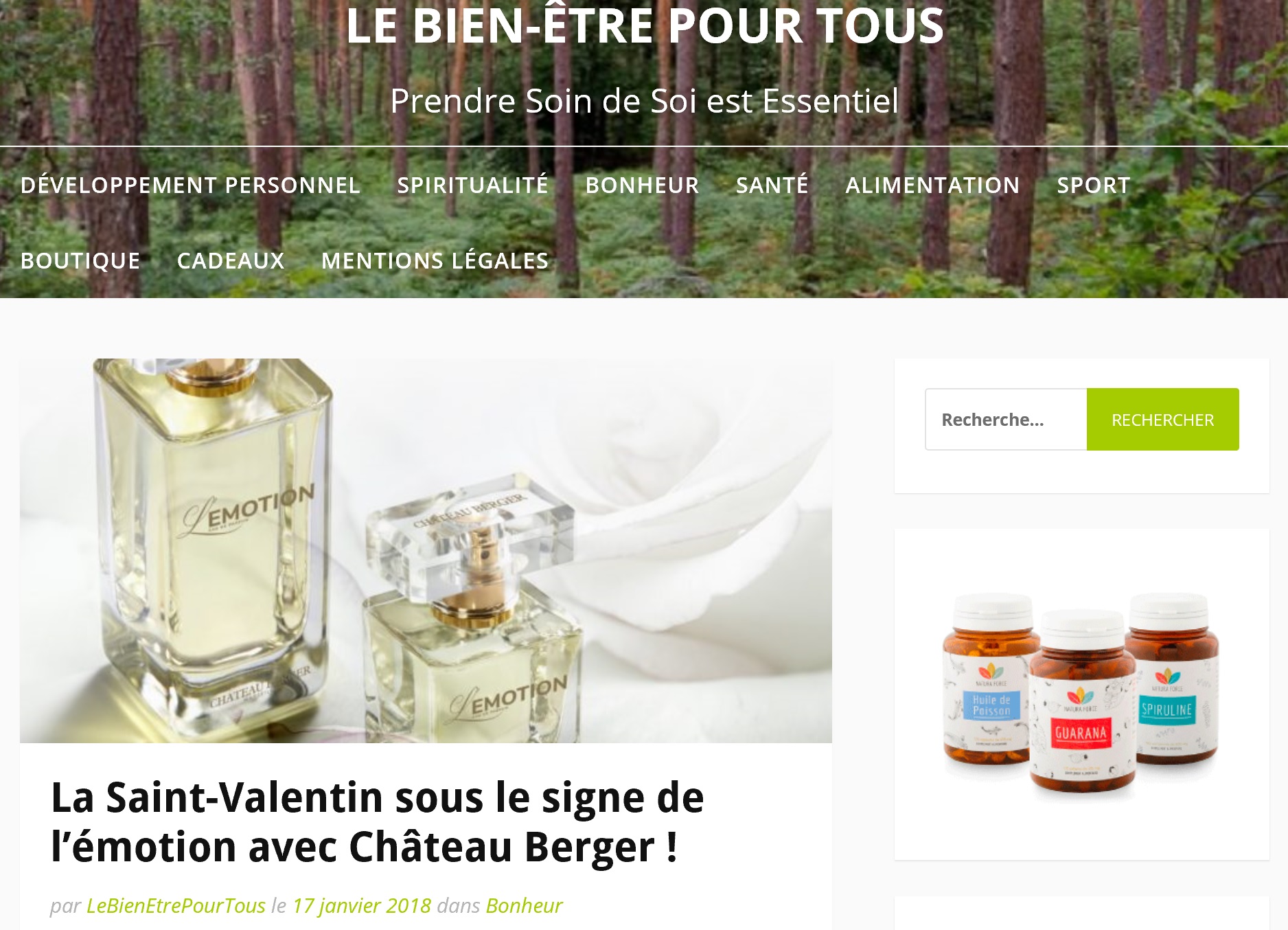Click the supplement bottles sidebar ad image
The image size is (1288, 930).
(x=1081, y=695)
